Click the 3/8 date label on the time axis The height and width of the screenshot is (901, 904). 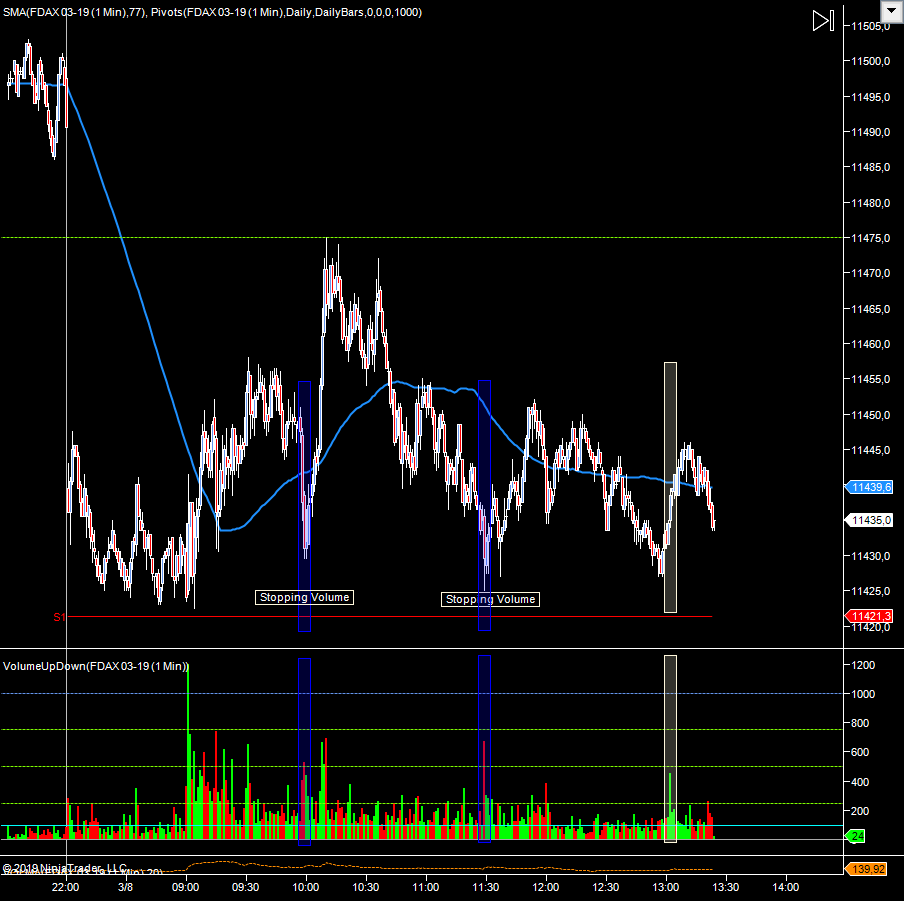[x=126, y=886]
